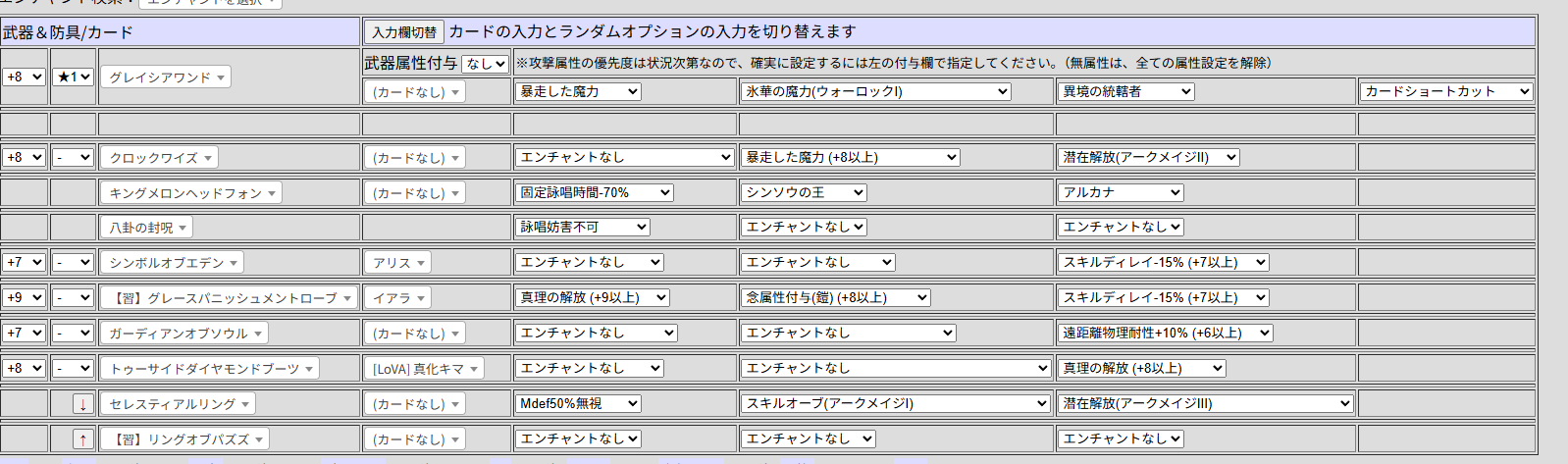Screen dimensions: 1568x464
Task: Open the 潜在解放(アークメイジIII) dropdown
Action: pos(1205,403)
